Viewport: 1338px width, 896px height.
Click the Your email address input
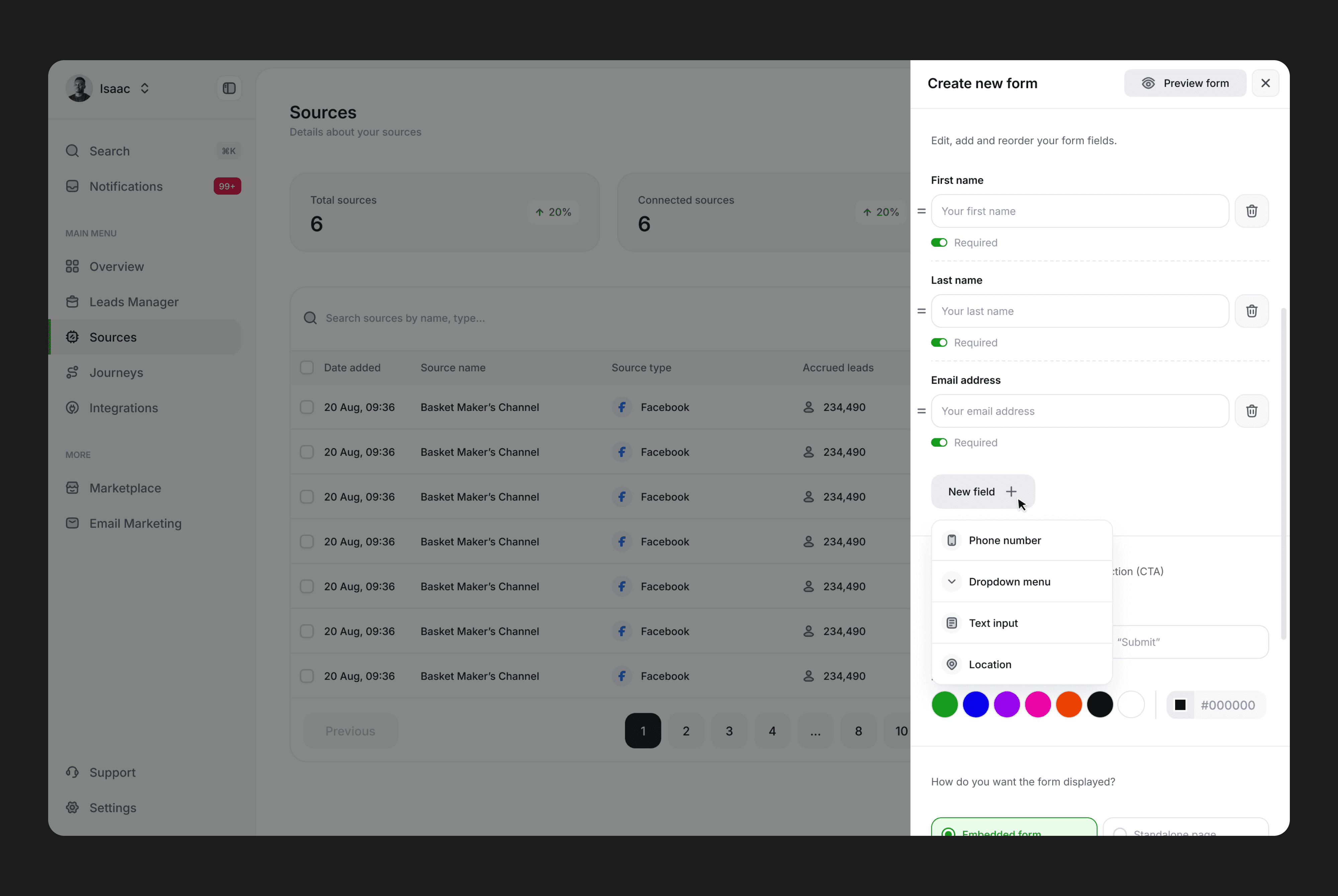pos(1080,411)
